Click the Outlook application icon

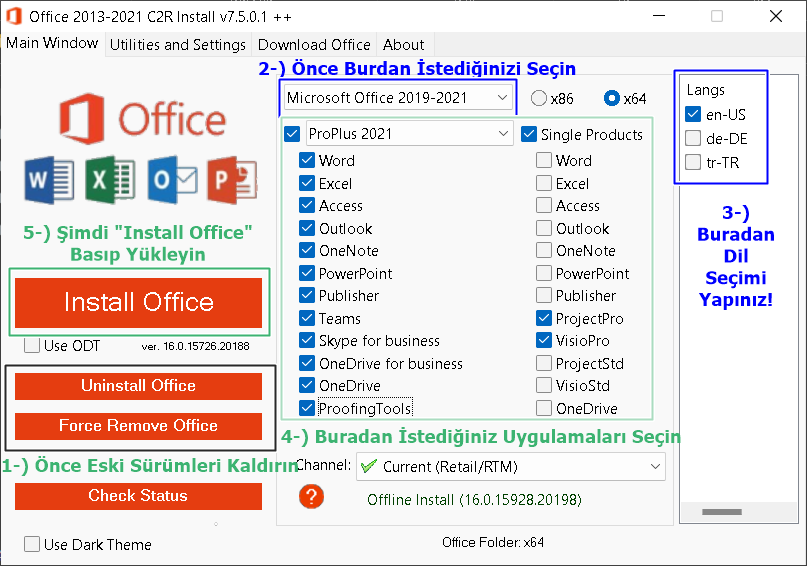pos(172,180)
